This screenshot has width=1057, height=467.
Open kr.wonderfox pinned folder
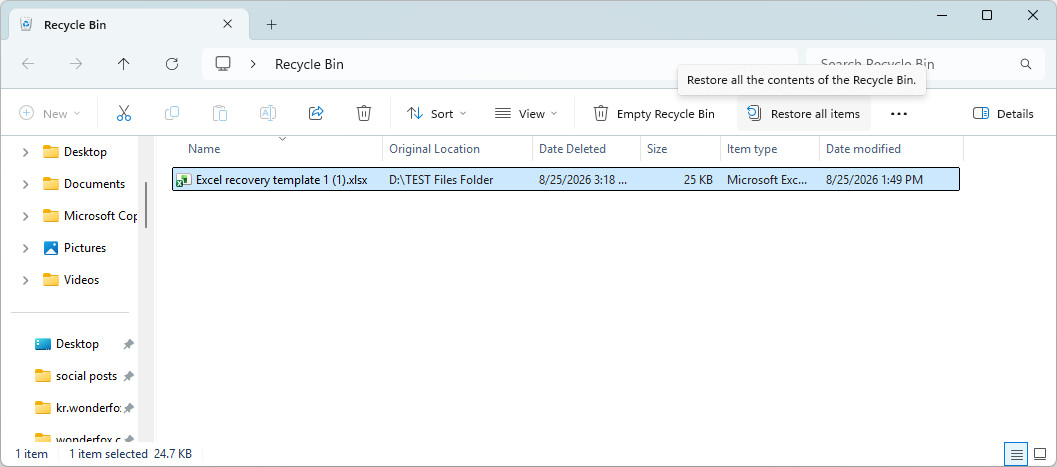coord(88,408)
